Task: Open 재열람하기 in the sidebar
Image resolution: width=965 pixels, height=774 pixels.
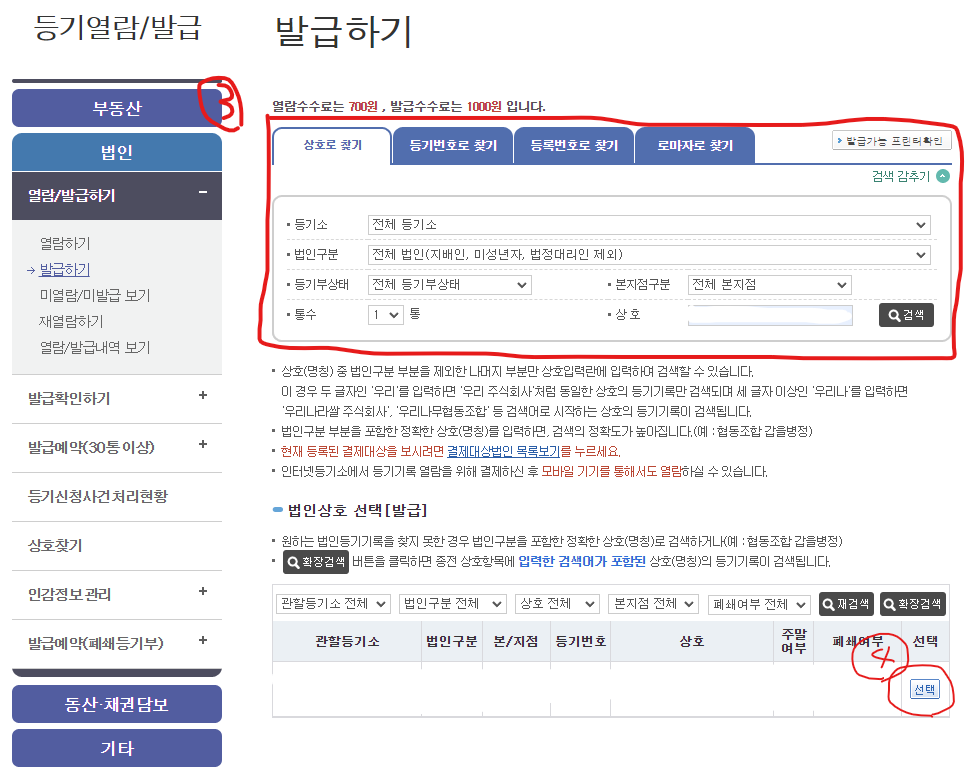Action: [x=71, y=322]
